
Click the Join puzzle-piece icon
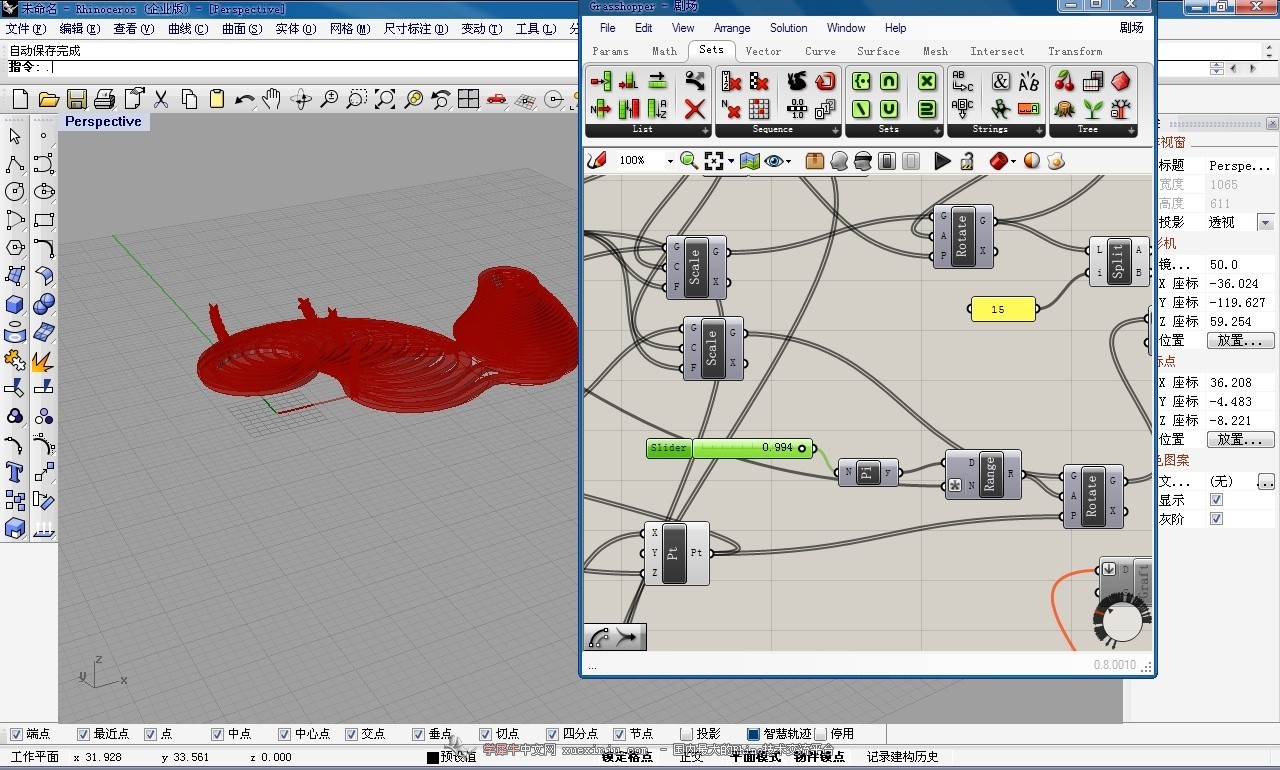[15, 360]
